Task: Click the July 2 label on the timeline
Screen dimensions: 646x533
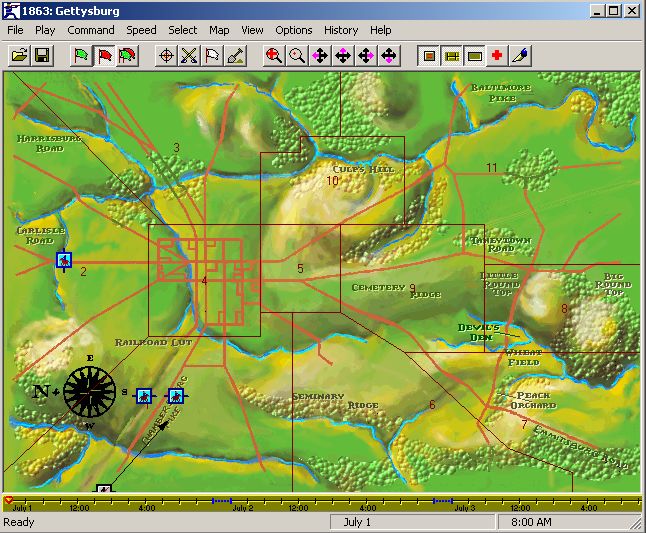Action: tap(243, 508)
